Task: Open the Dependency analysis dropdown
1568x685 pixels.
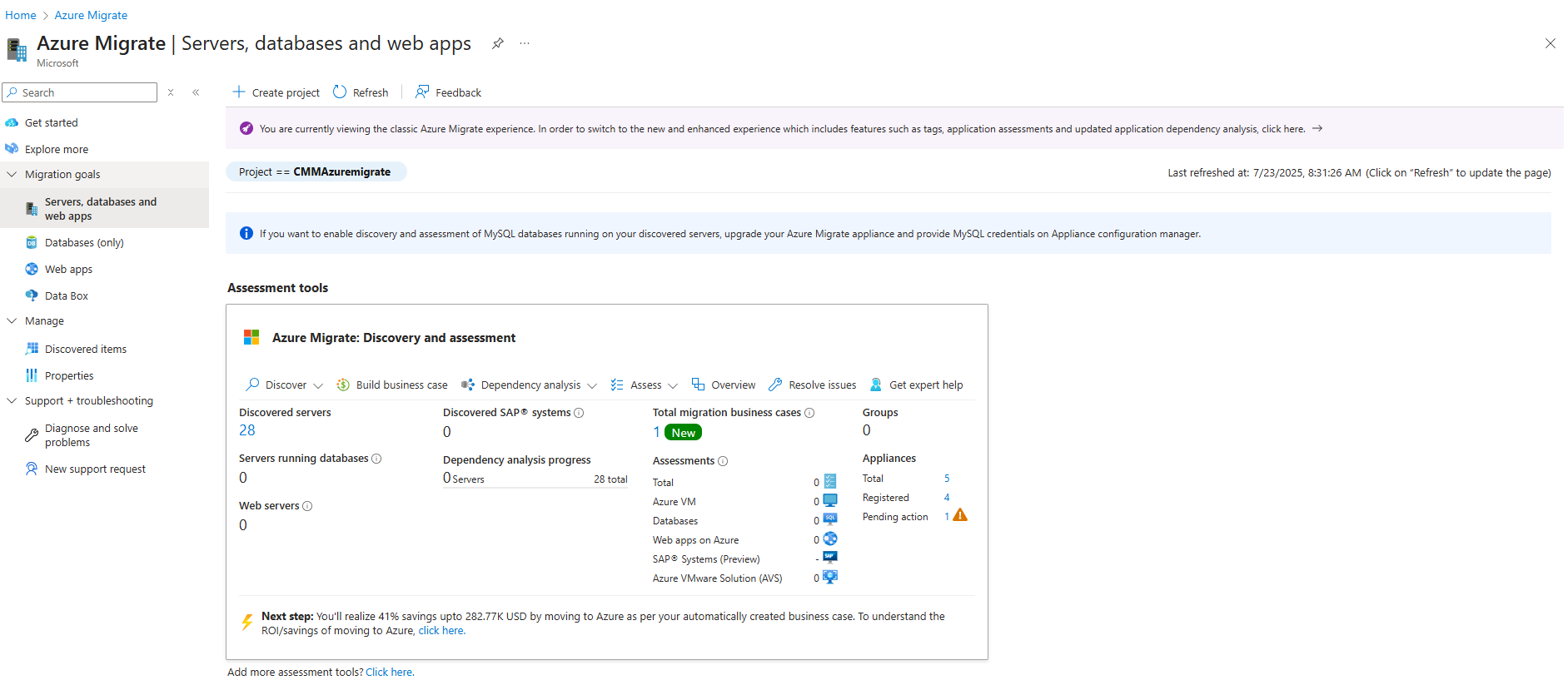Action: tap(529, 385)
